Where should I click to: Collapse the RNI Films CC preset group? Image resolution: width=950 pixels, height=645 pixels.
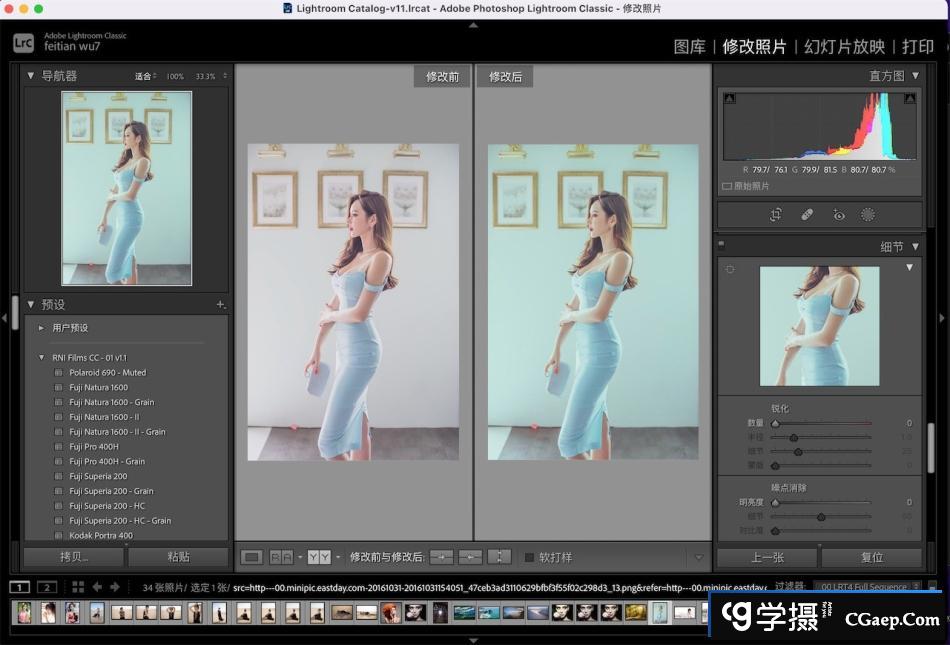coord(41,357)
